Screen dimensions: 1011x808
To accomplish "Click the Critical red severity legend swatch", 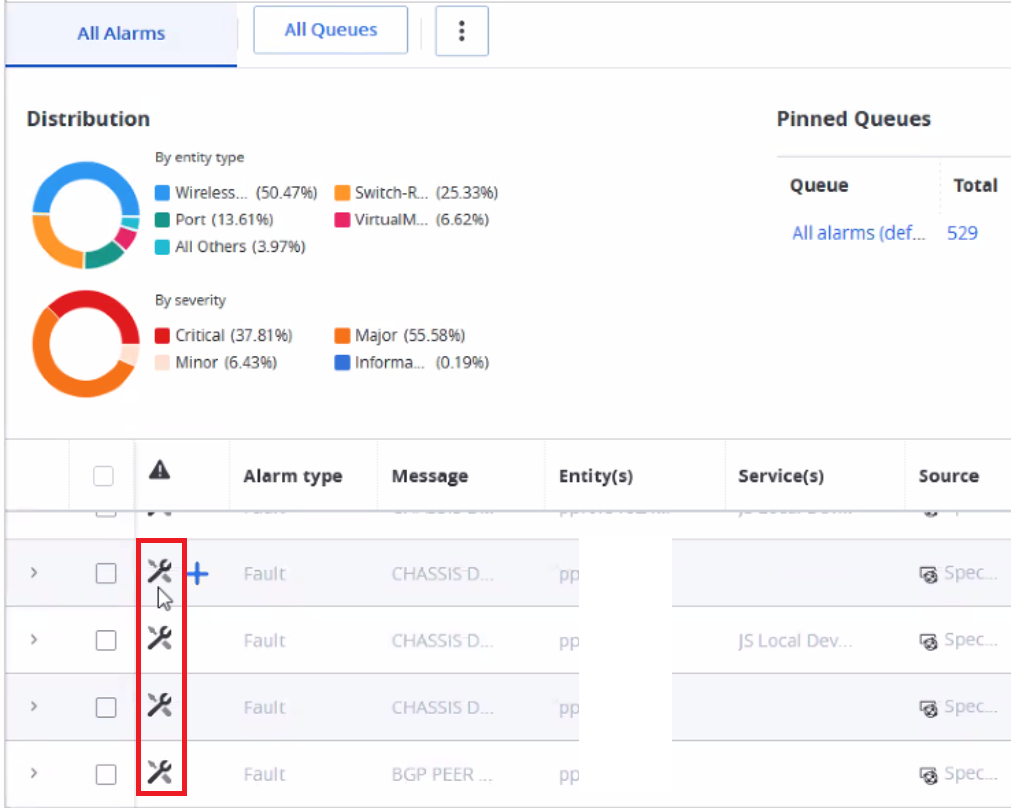I will 162,336.
